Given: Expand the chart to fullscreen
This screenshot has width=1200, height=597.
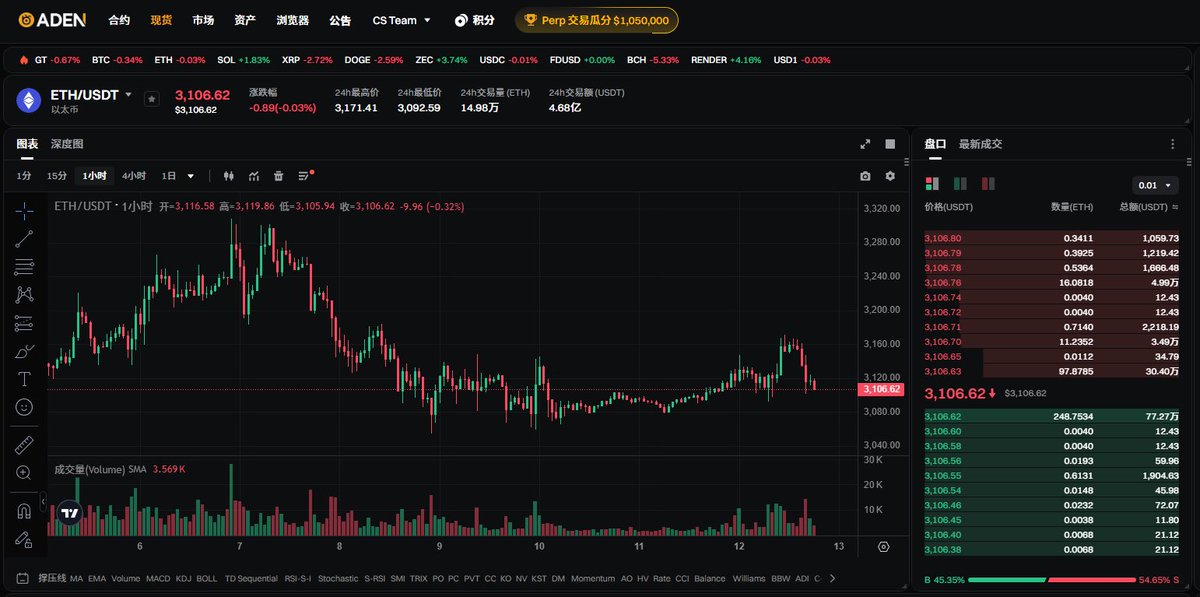Looking at the screenshot, I should coord(865,144).
